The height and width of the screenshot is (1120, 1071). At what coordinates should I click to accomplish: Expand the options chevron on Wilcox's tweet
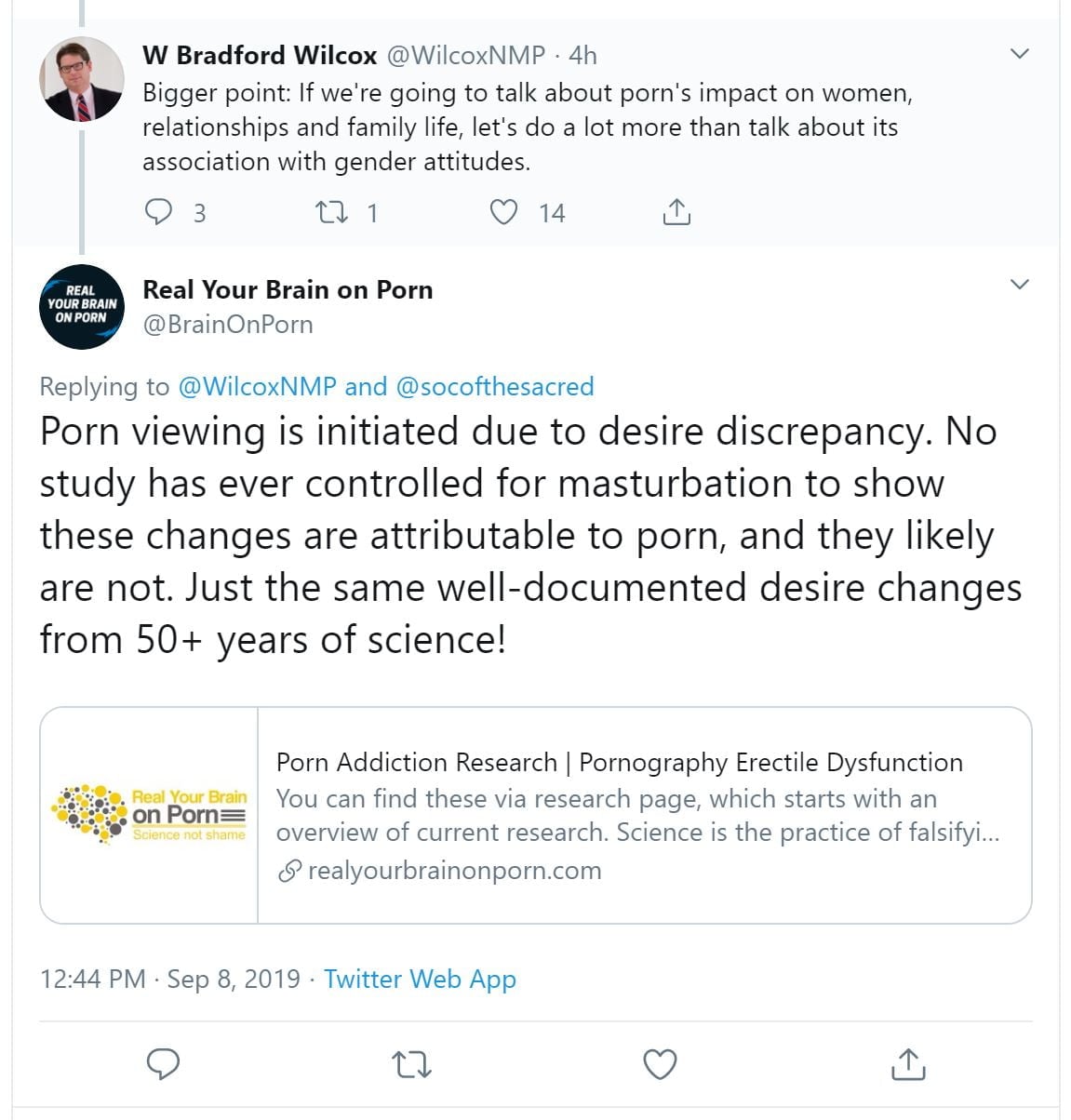[1020, 54]
